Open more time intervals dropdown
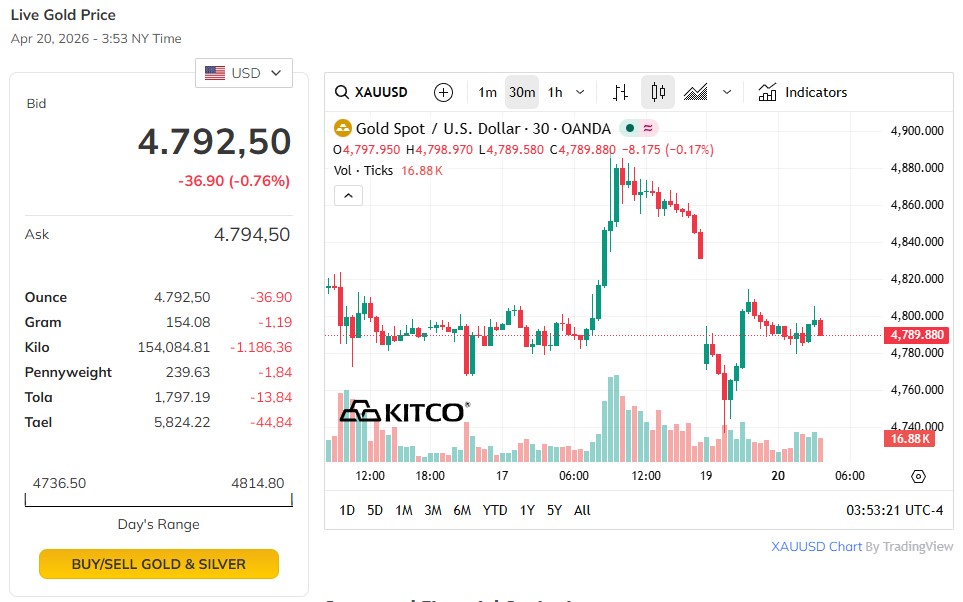This screenshot has width=963, height=602. tap(580, 92)
